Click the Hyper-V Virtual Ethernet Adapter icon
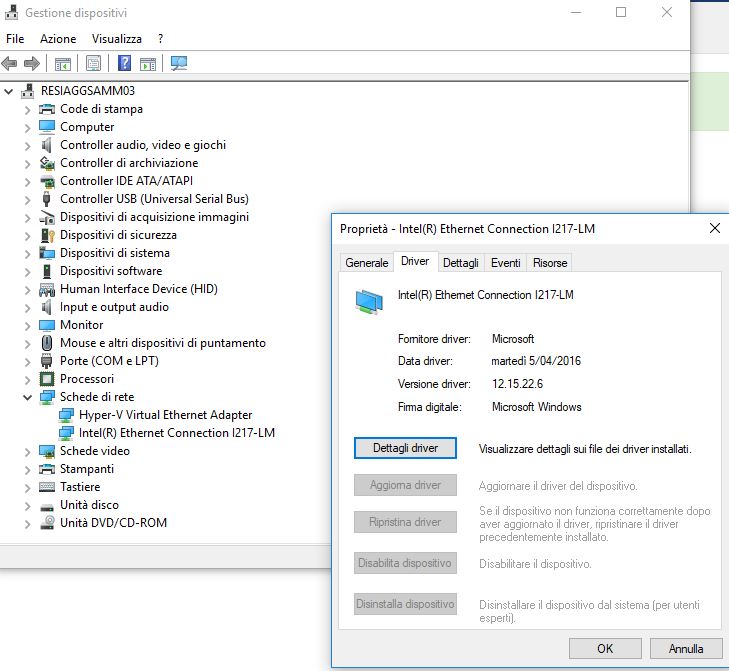 [x=66, y=415]
